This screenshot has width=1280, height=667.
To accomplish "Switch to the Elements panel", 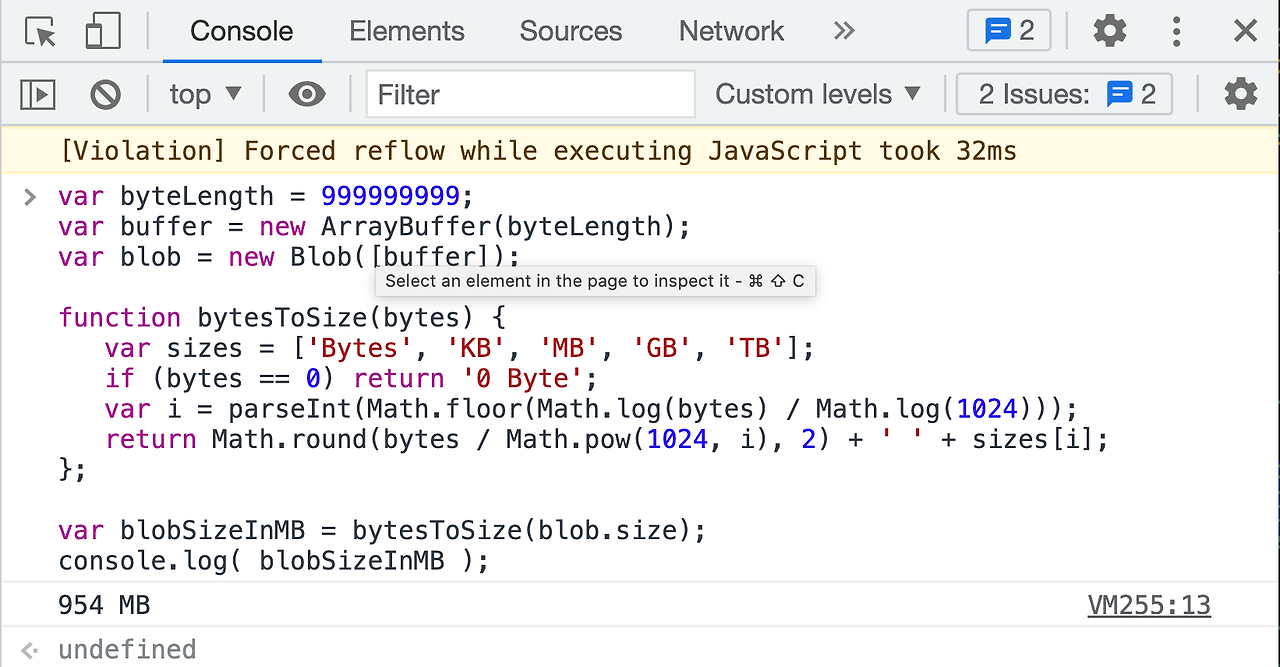I will [406, 31].
